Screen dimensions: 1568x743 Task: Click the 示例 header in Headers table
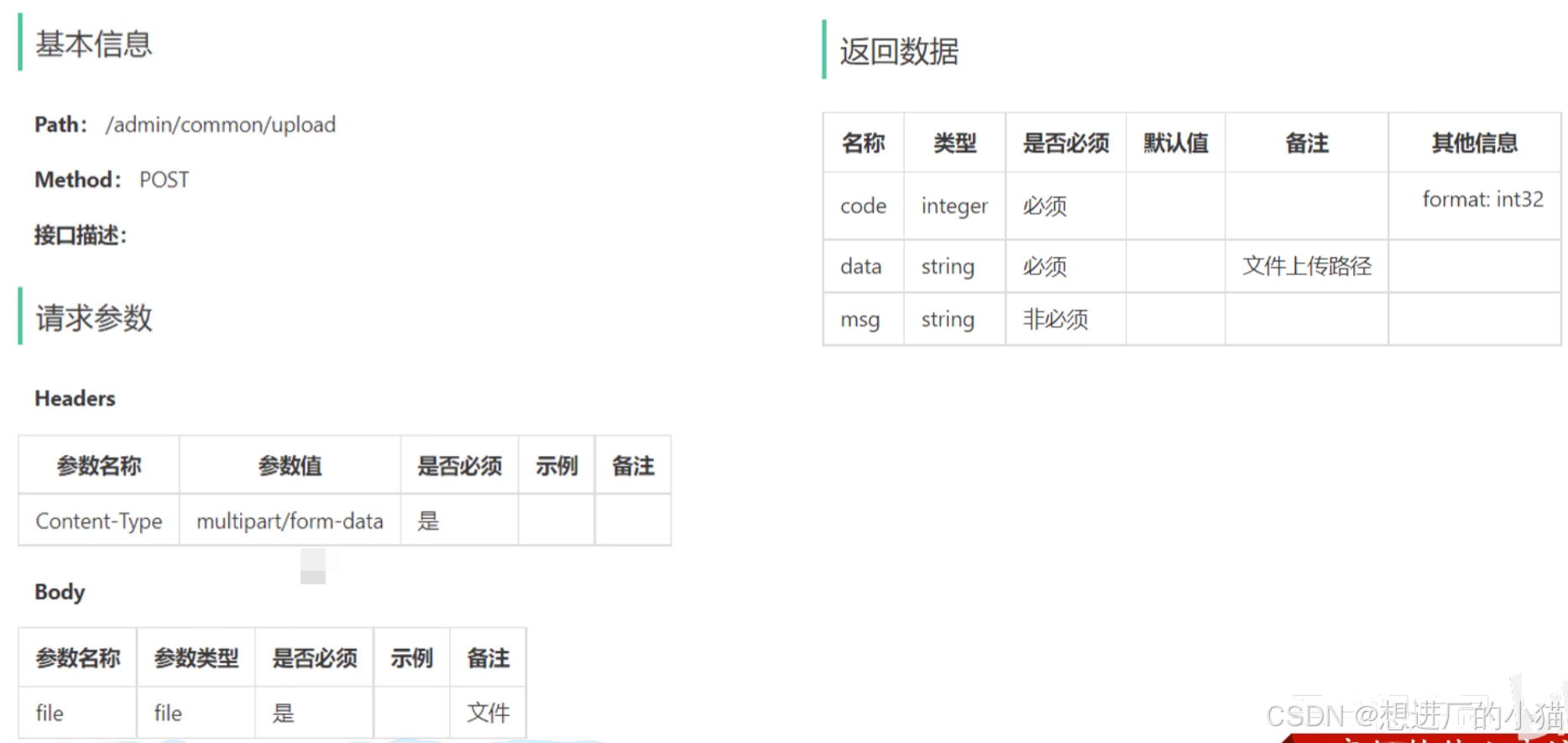click(x=557, y=465)
